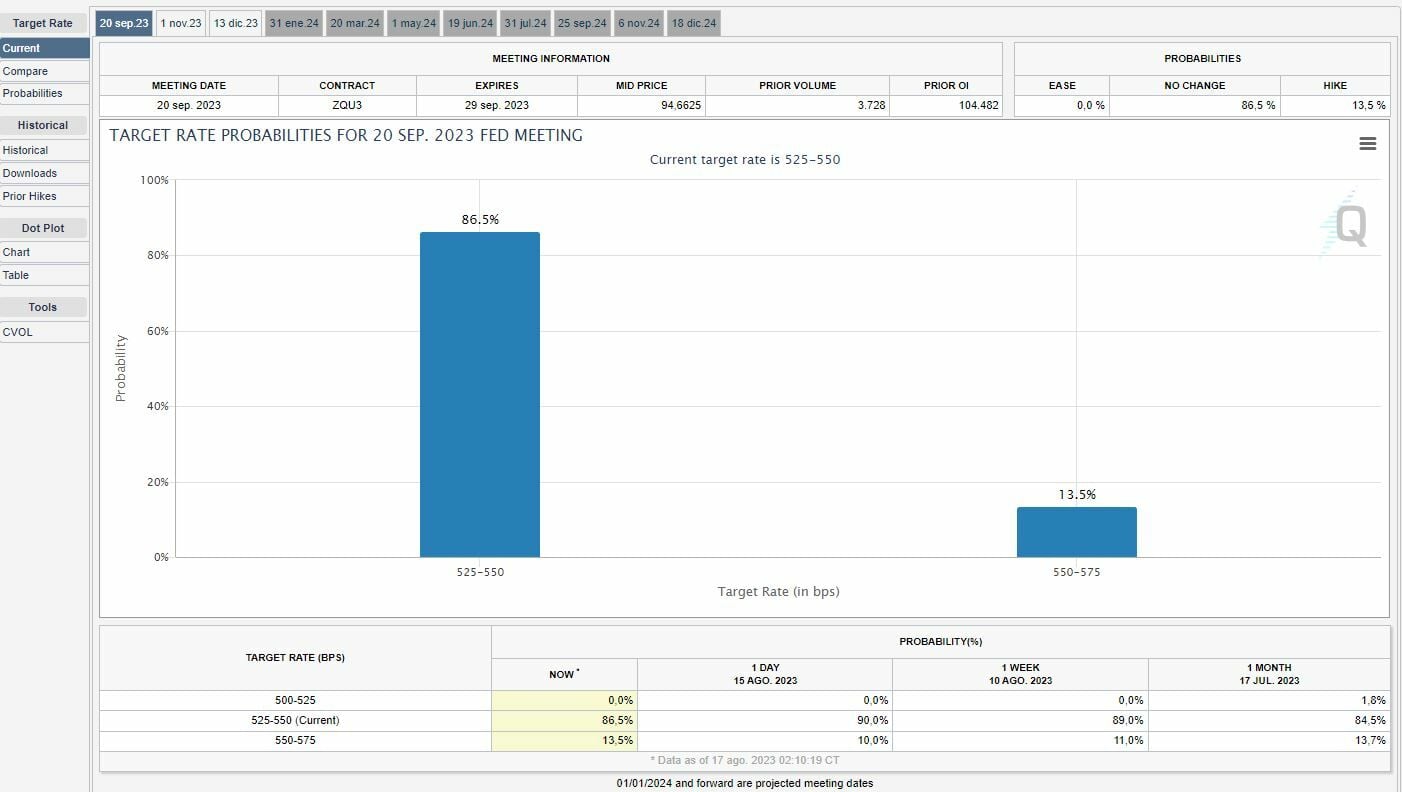Screen dimensions: 1402x792
Task: Click the projected meeting dates note
Action: tap(745, 783)
